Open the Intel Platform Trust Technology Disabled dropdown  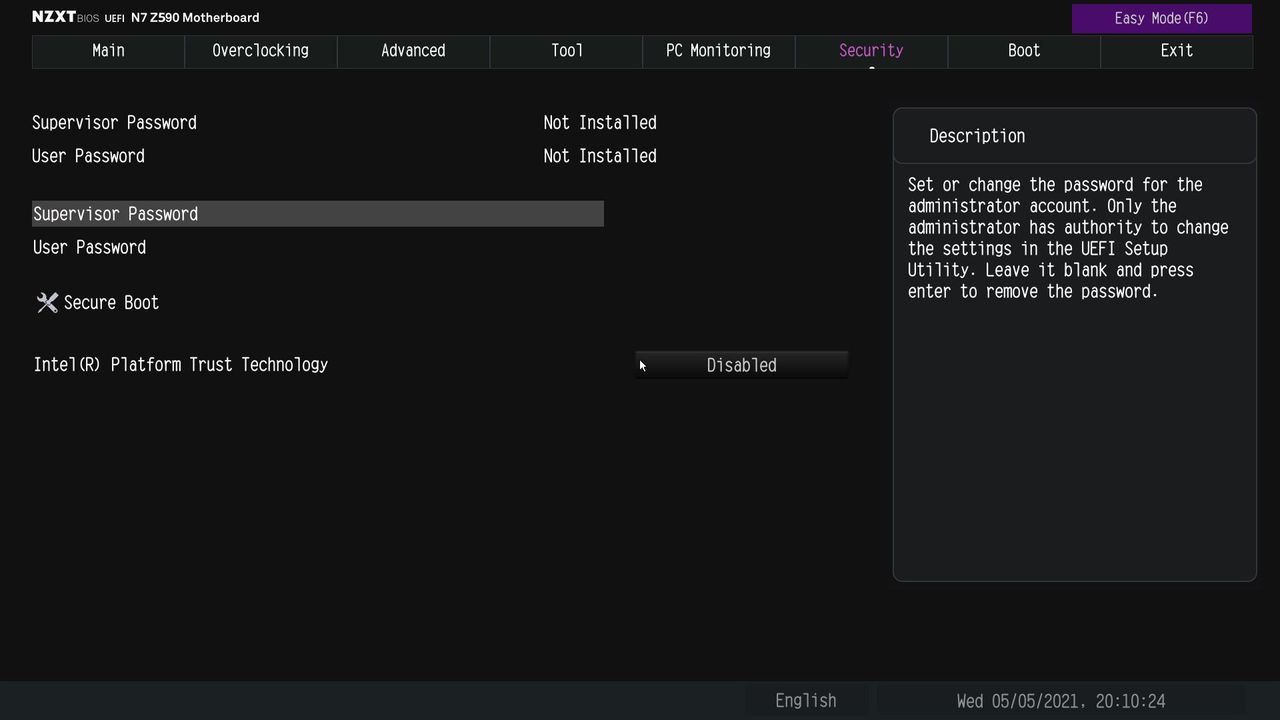click(x=741, y=365)
